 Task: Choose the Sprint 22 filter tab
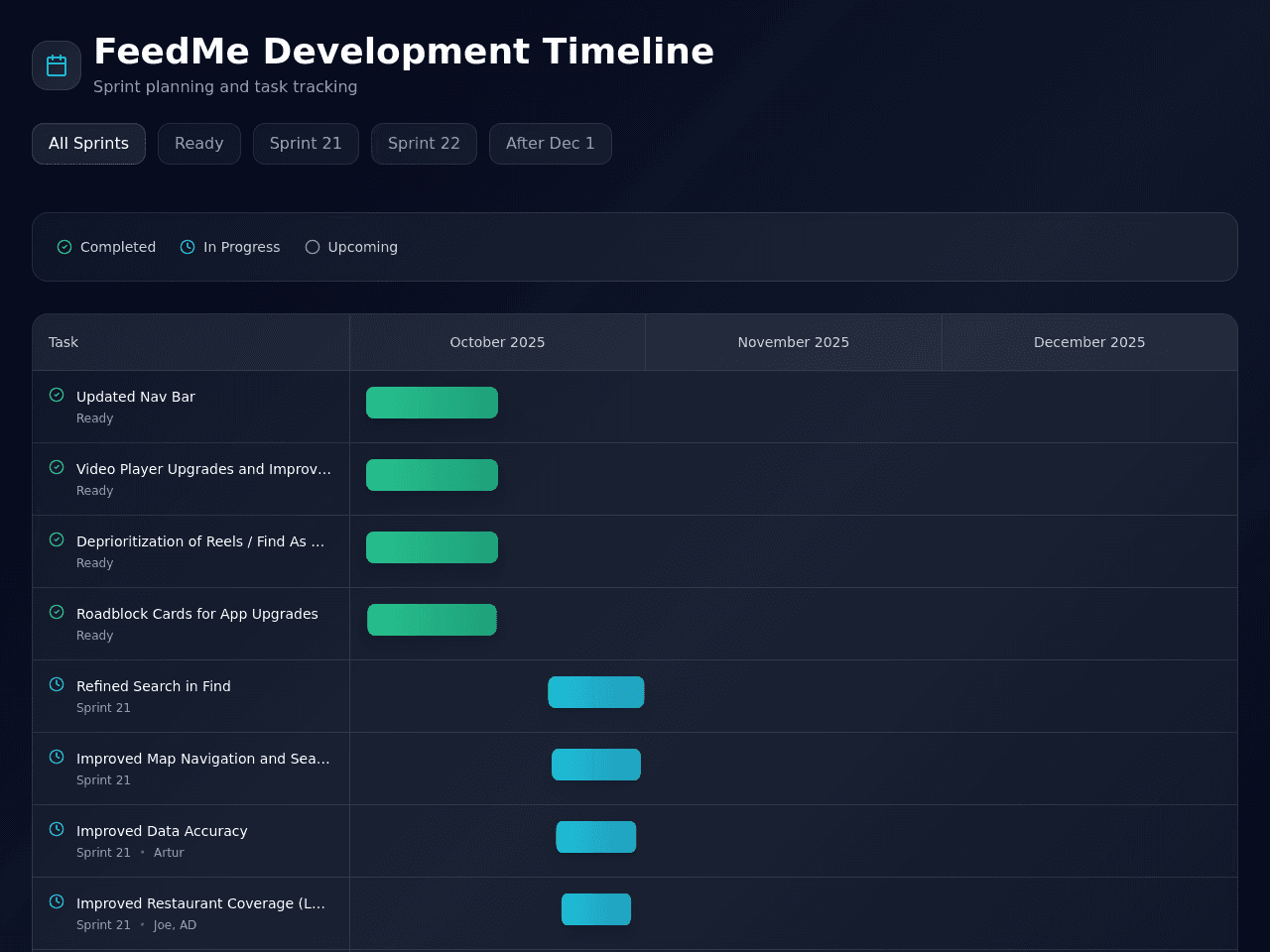click(424, 144)
